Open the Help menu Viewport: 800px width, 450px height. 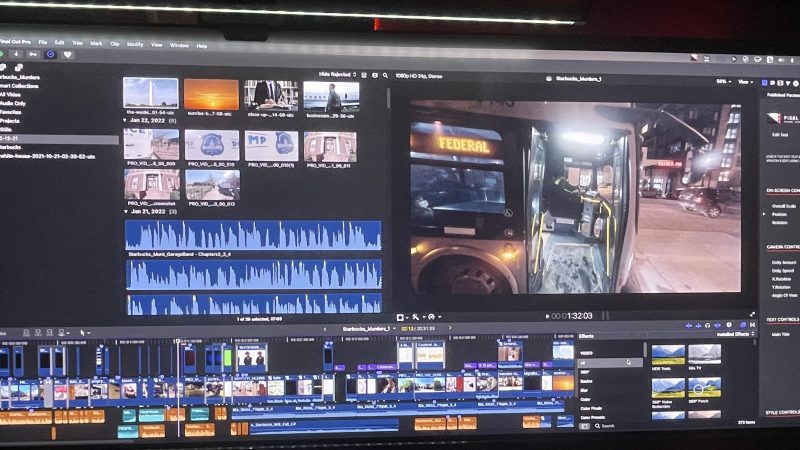click(202, 46)
